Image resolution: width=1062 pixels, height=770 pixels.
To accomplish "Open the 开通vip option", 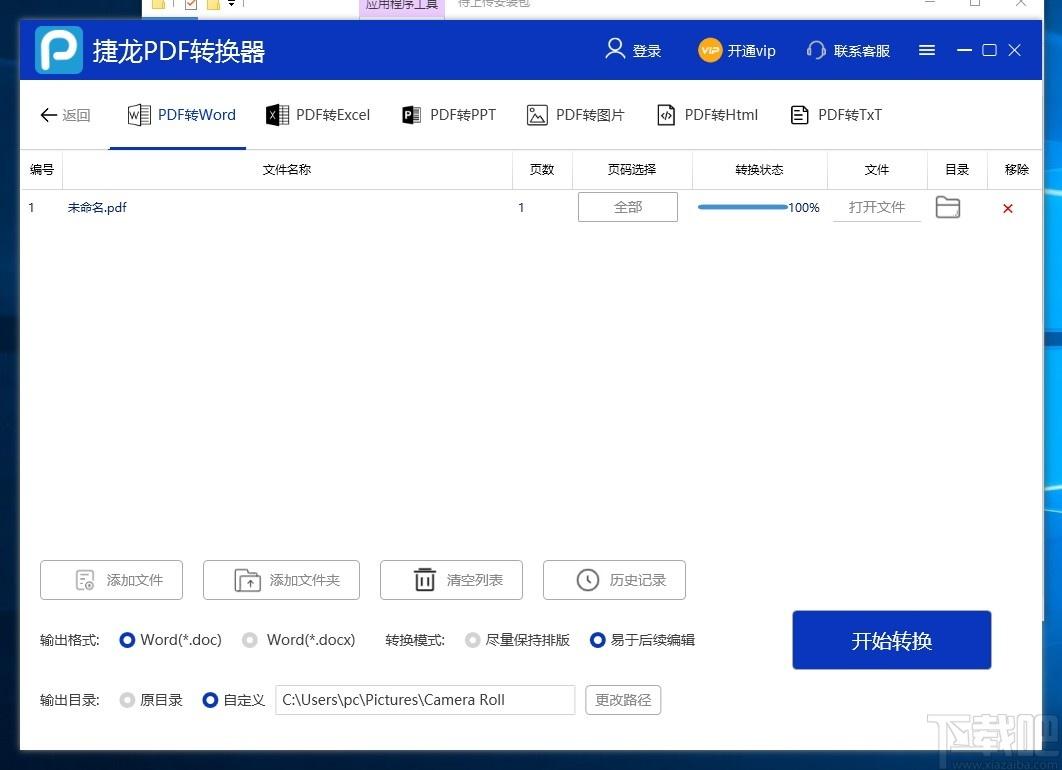I will (x=737, y=50).
